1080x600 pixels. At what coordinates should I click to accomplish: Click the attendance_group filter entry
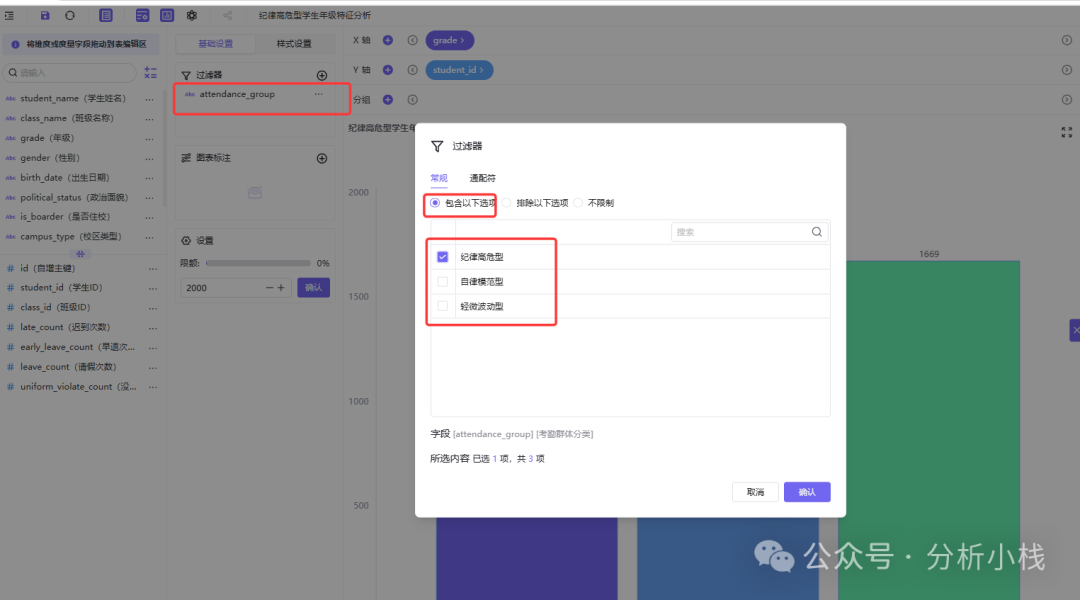tap(237, 94)
